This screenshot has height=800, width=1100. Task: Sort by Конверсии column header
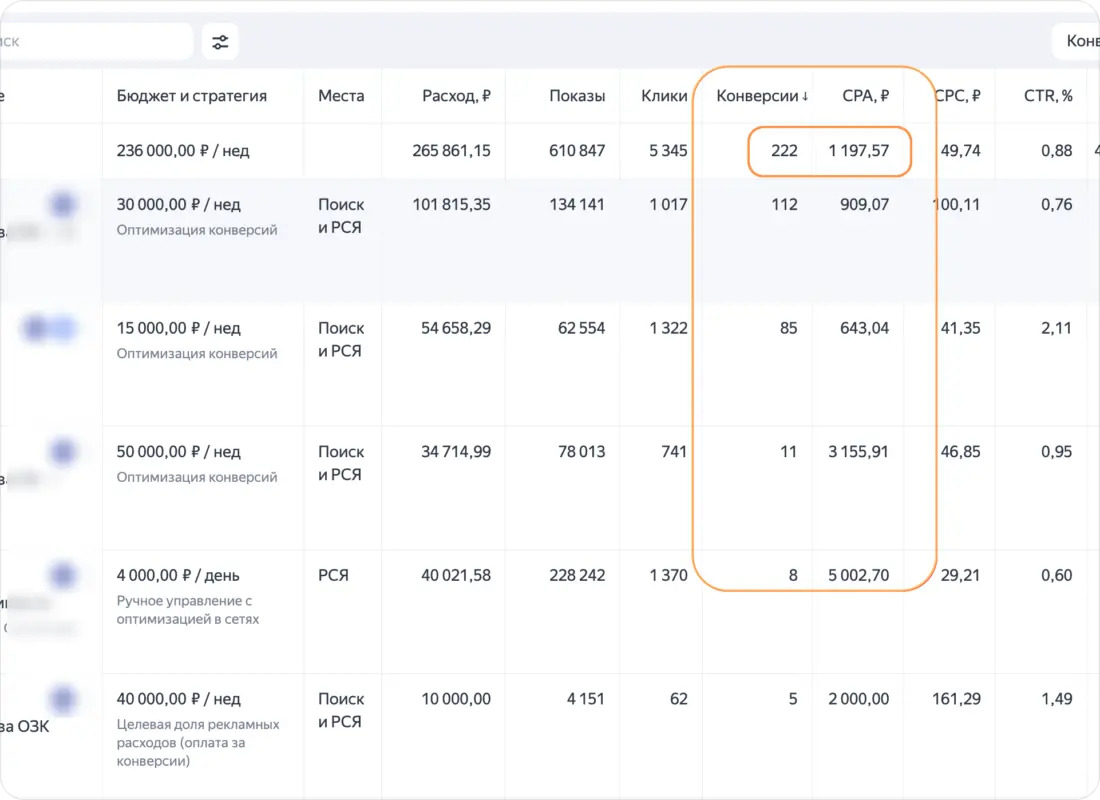click(762, 96)
